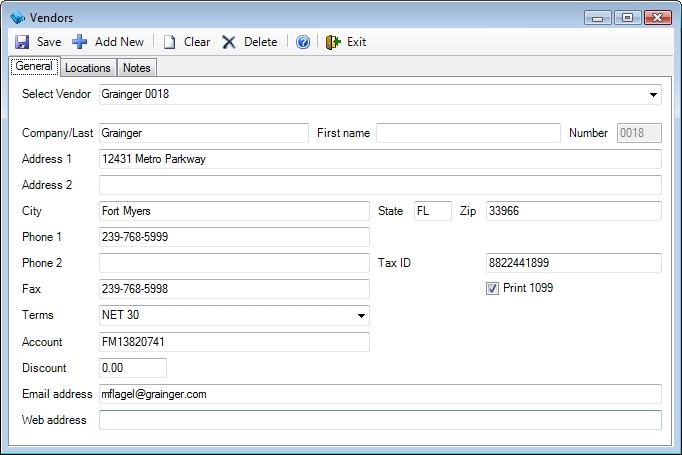682x455 pixels.
Task: Click the Delete text label in toolbar
Action: (x=261, y=42)
